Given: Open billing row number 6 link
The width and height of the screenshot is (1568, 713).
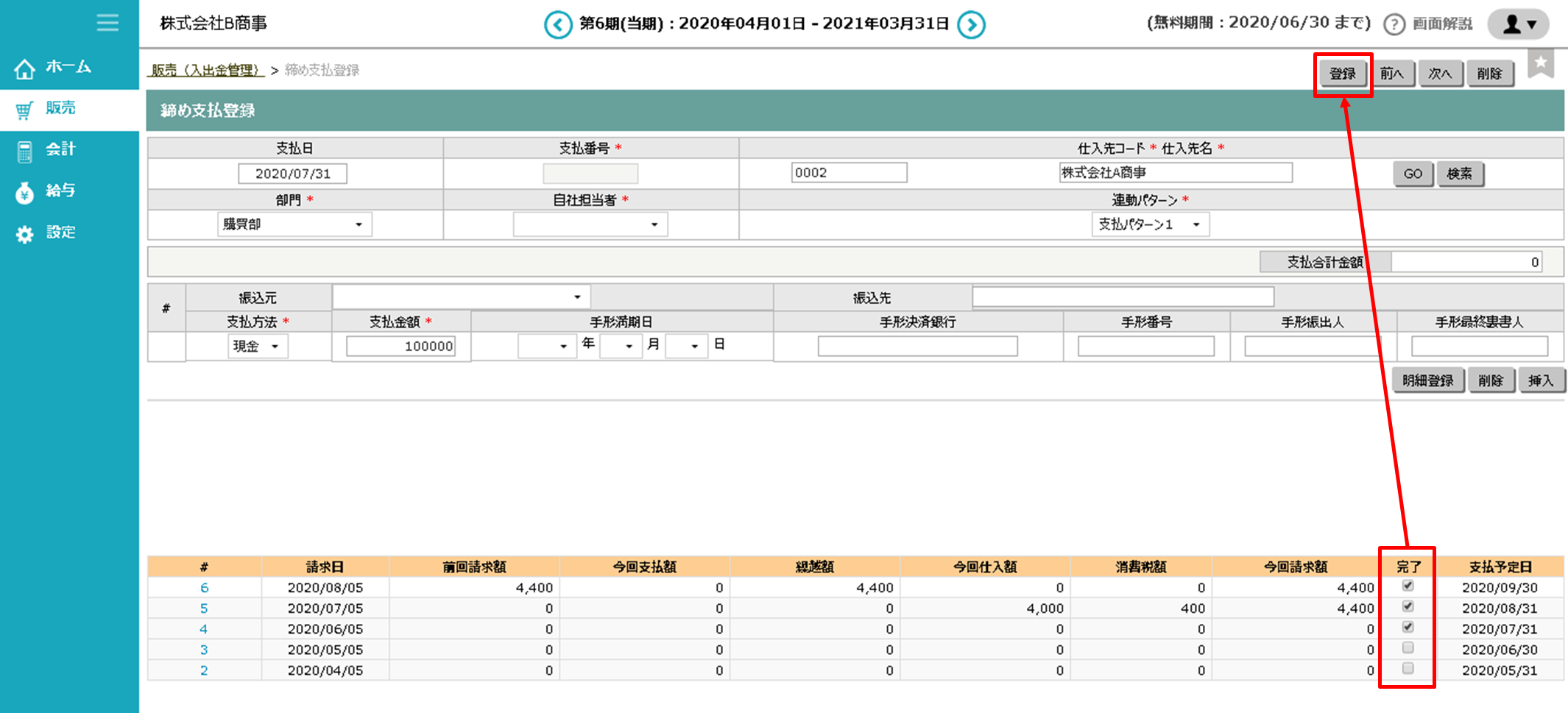Looking at the screenshot, I should click(x=204, y=588).
